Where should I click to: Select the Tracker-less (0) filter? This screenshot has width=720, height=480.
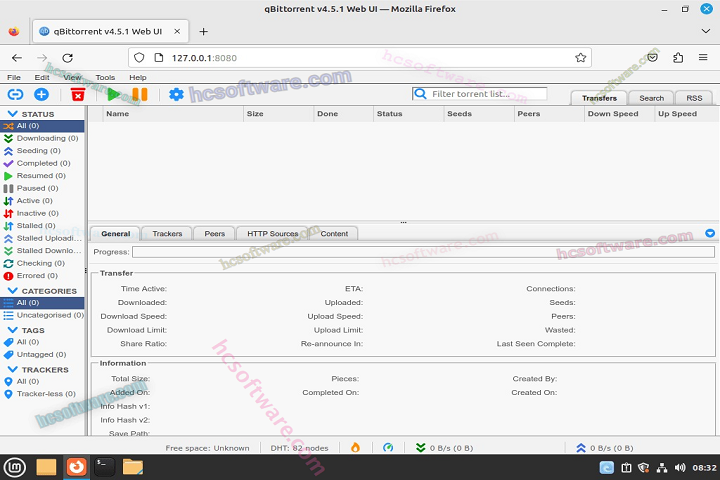tap(42, 394)
